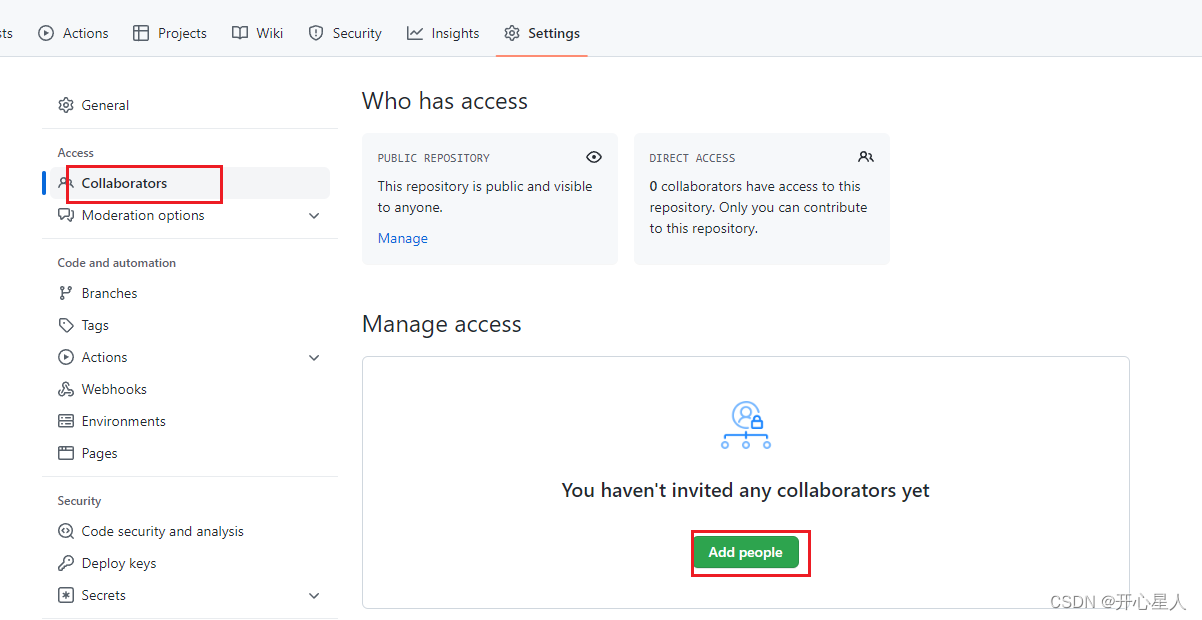Click the Insights graph icon
The height and width of the screenshot is (620, 1202).
tap(415, 33)
